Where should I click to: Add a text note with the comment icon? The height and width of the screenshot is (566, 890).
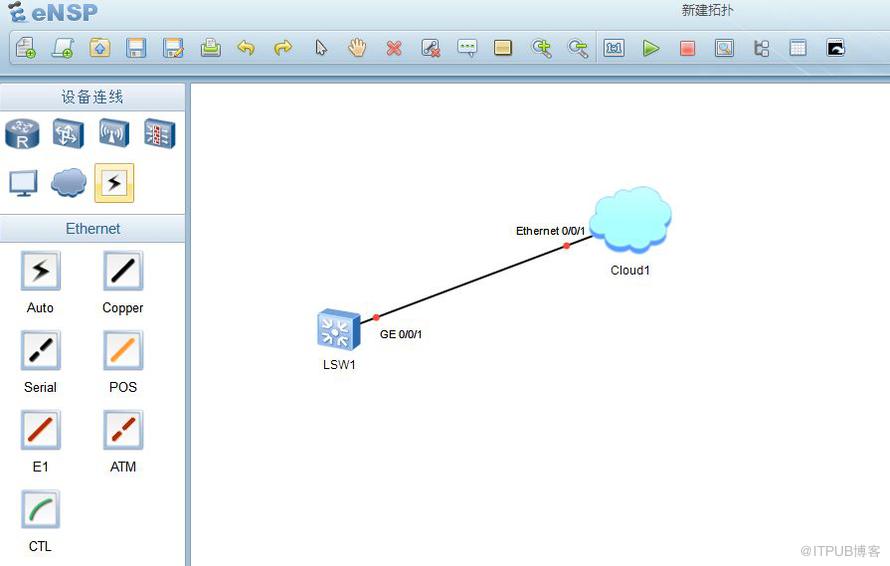pyautogui.click(x=467, y=48)
